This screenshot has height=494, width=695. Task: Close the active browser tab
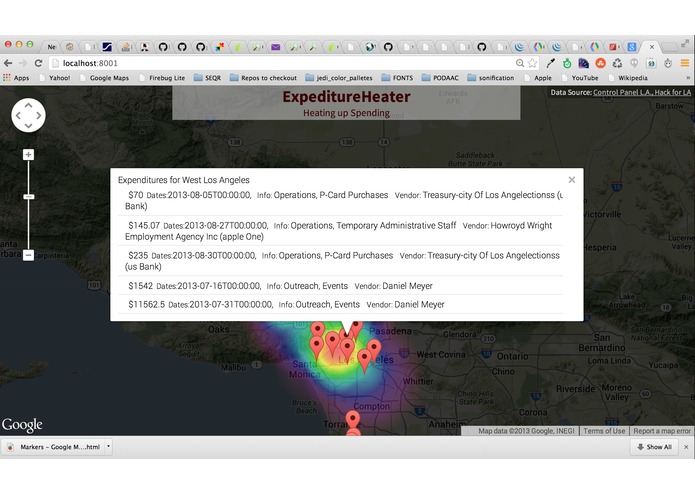point(652,47)
